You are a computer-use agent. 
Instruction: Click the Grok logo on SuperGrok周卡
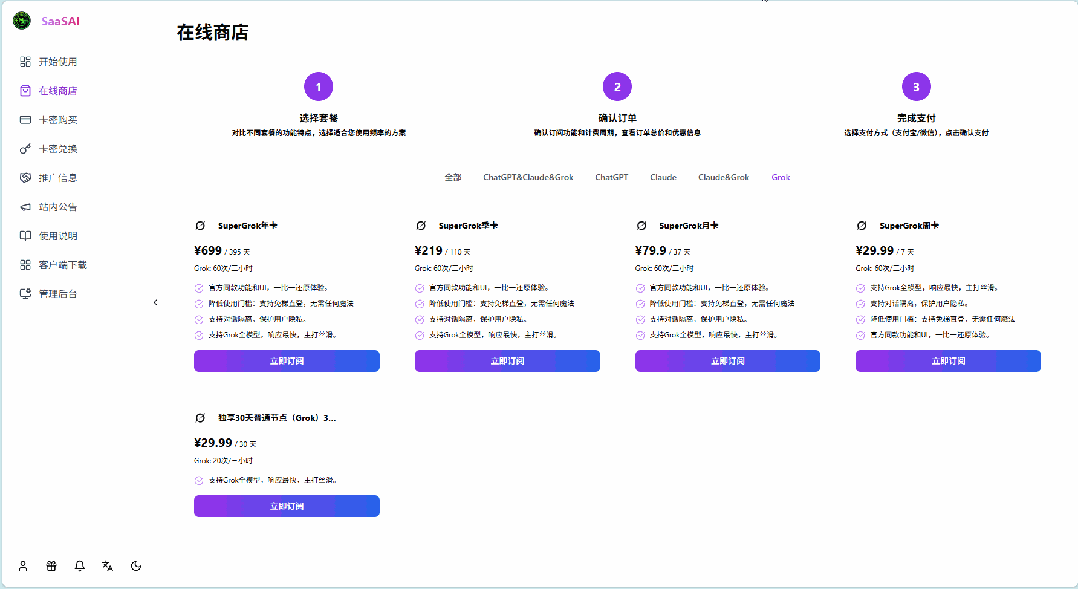[861, 225]
